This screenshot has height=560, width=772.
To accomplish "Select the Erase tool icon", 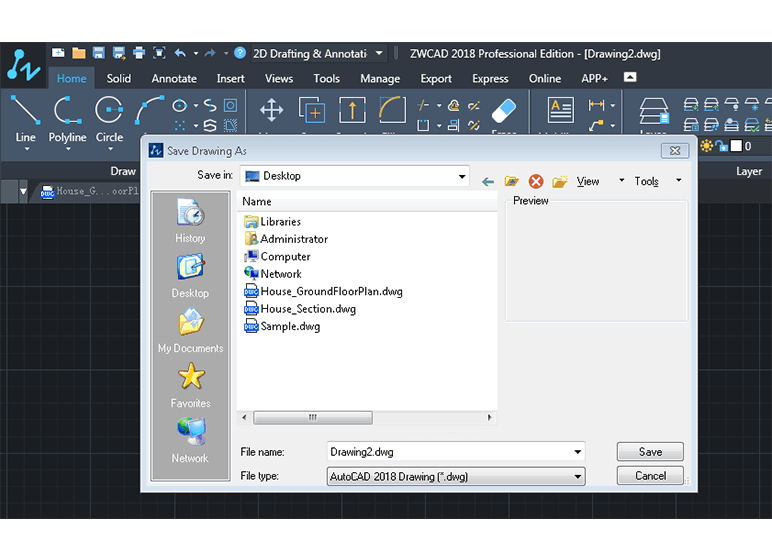I will [504, 110].
